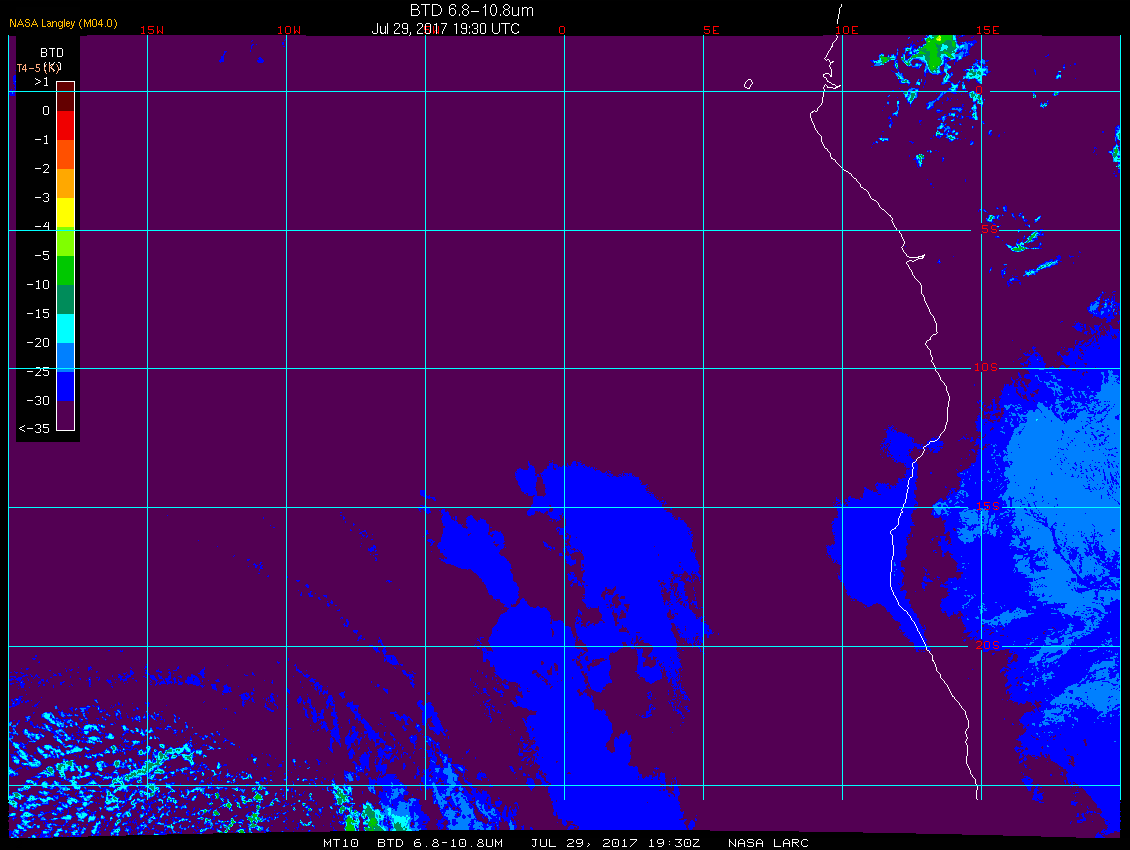Select the bright red legend swatch

(x=66, y=125)
